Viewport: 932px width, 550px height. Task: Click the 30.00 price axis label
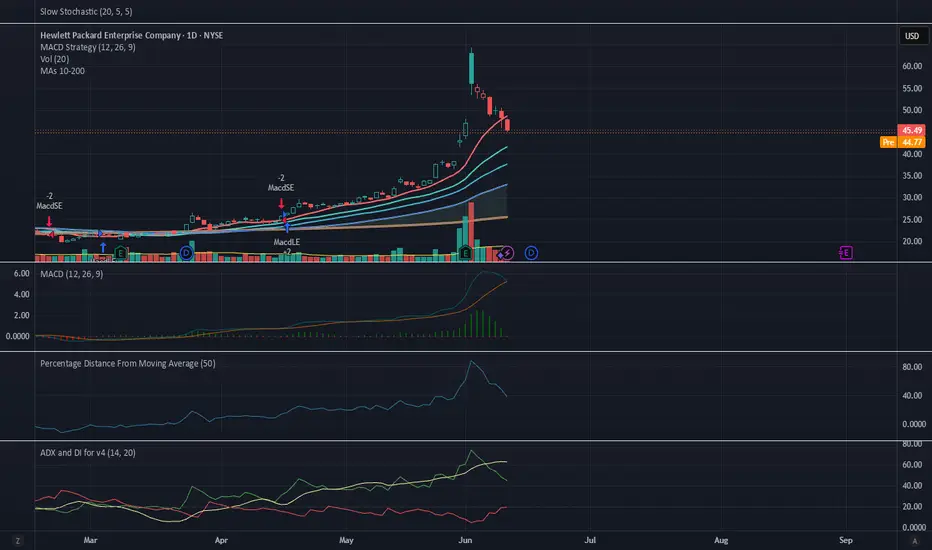point(912,197)
